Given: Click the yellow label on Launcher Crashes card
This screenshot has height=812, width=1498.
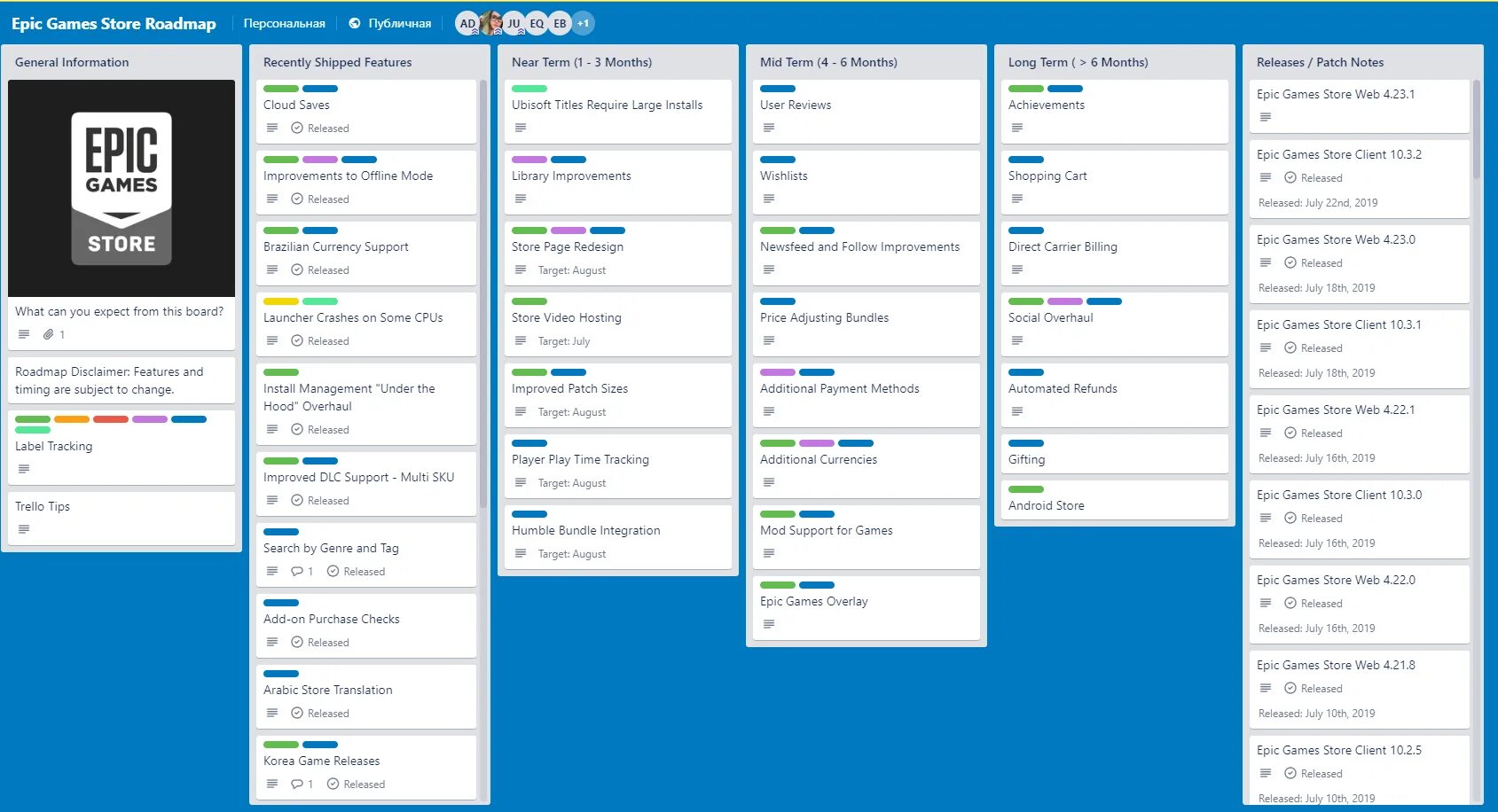Looking at the screenshot, I should (x=281, y=301).
